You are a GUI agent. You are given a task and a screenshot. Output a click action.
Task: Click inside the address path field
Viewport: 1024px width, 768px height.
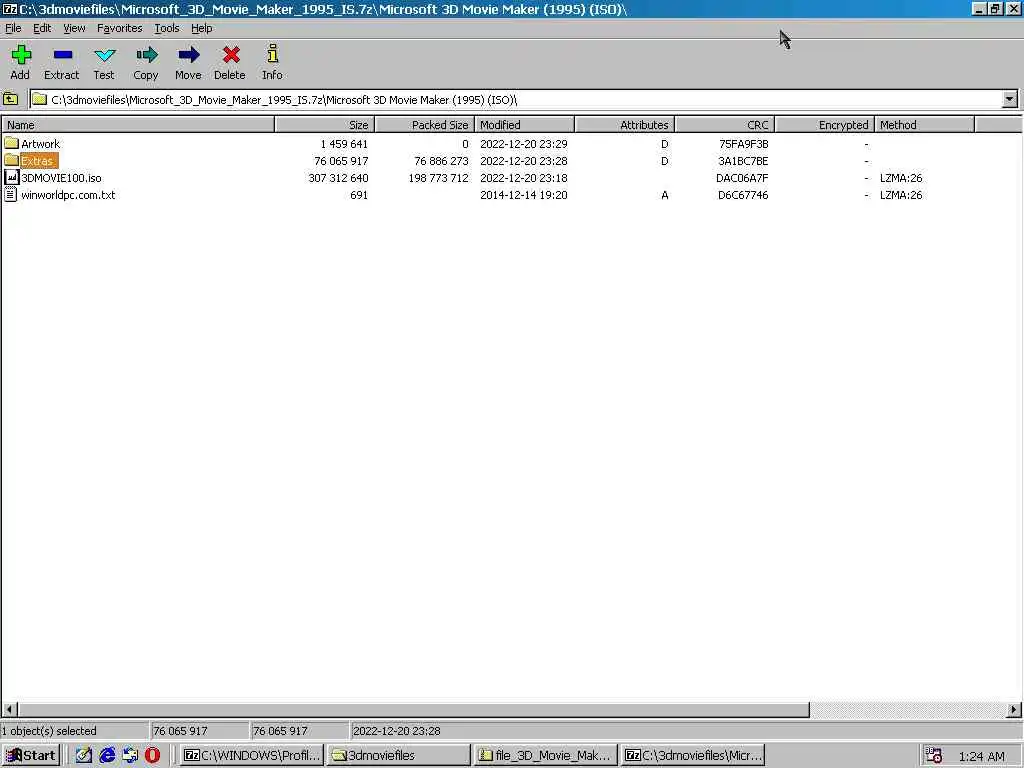pos(516,99)
